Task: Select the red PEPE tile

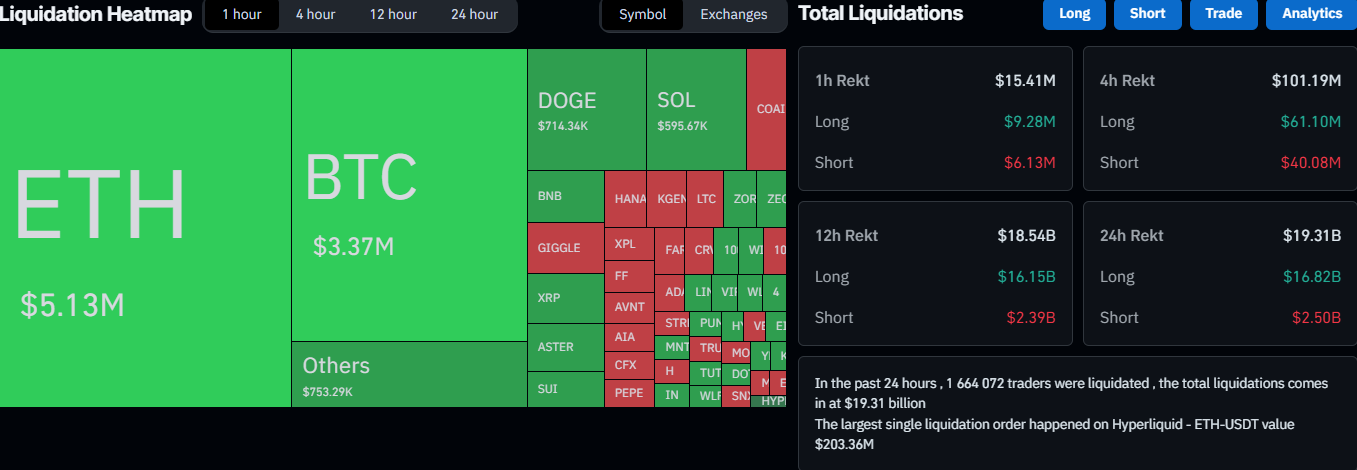Action: pyautogui.click(x=629, y=393)
